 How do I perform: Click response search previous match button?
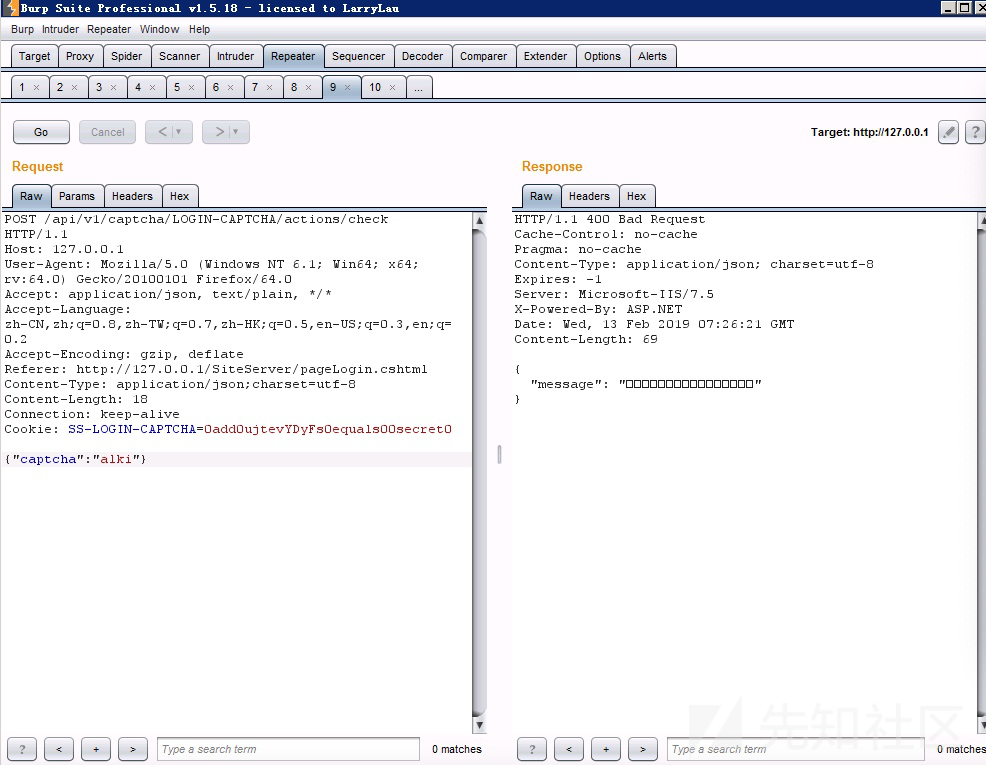(x=569, y=749)
